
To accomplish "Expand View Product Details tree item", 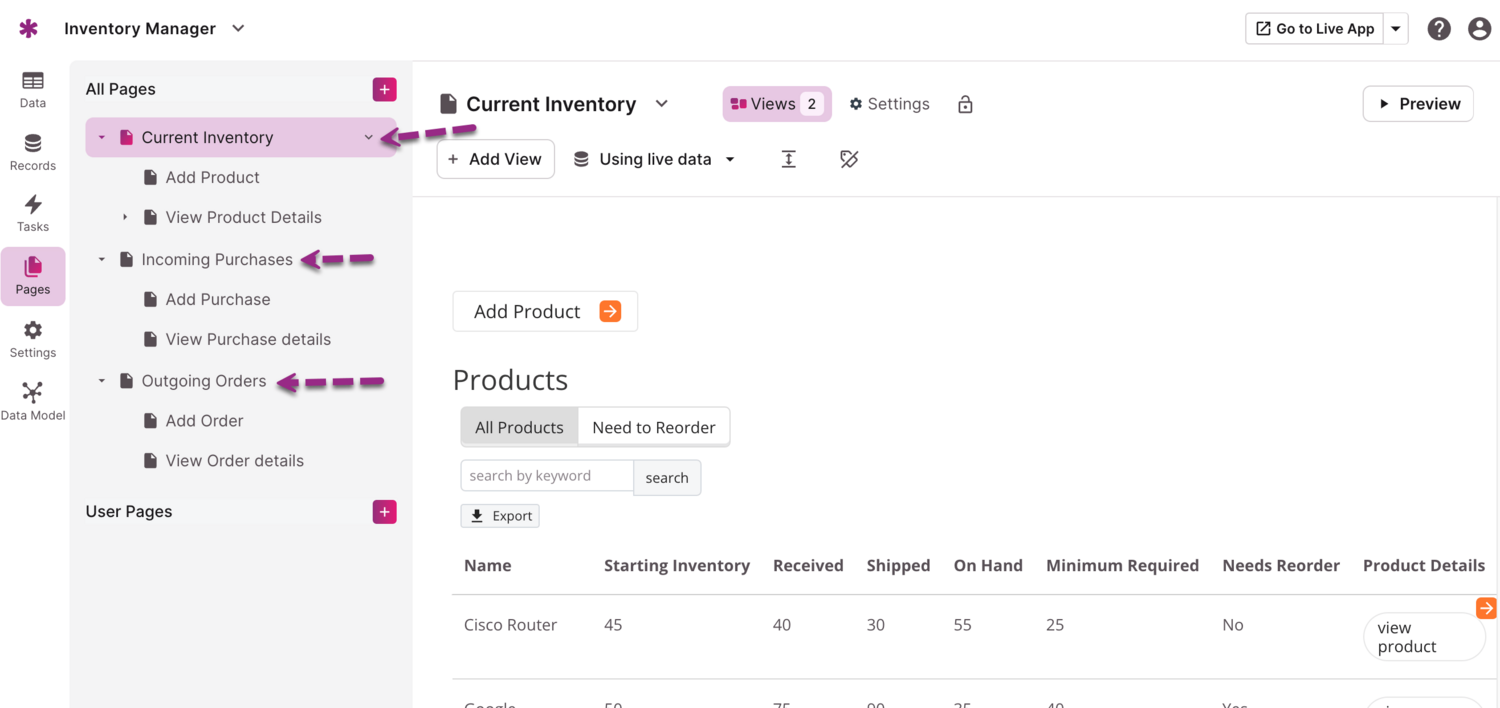I will (125, 217).
